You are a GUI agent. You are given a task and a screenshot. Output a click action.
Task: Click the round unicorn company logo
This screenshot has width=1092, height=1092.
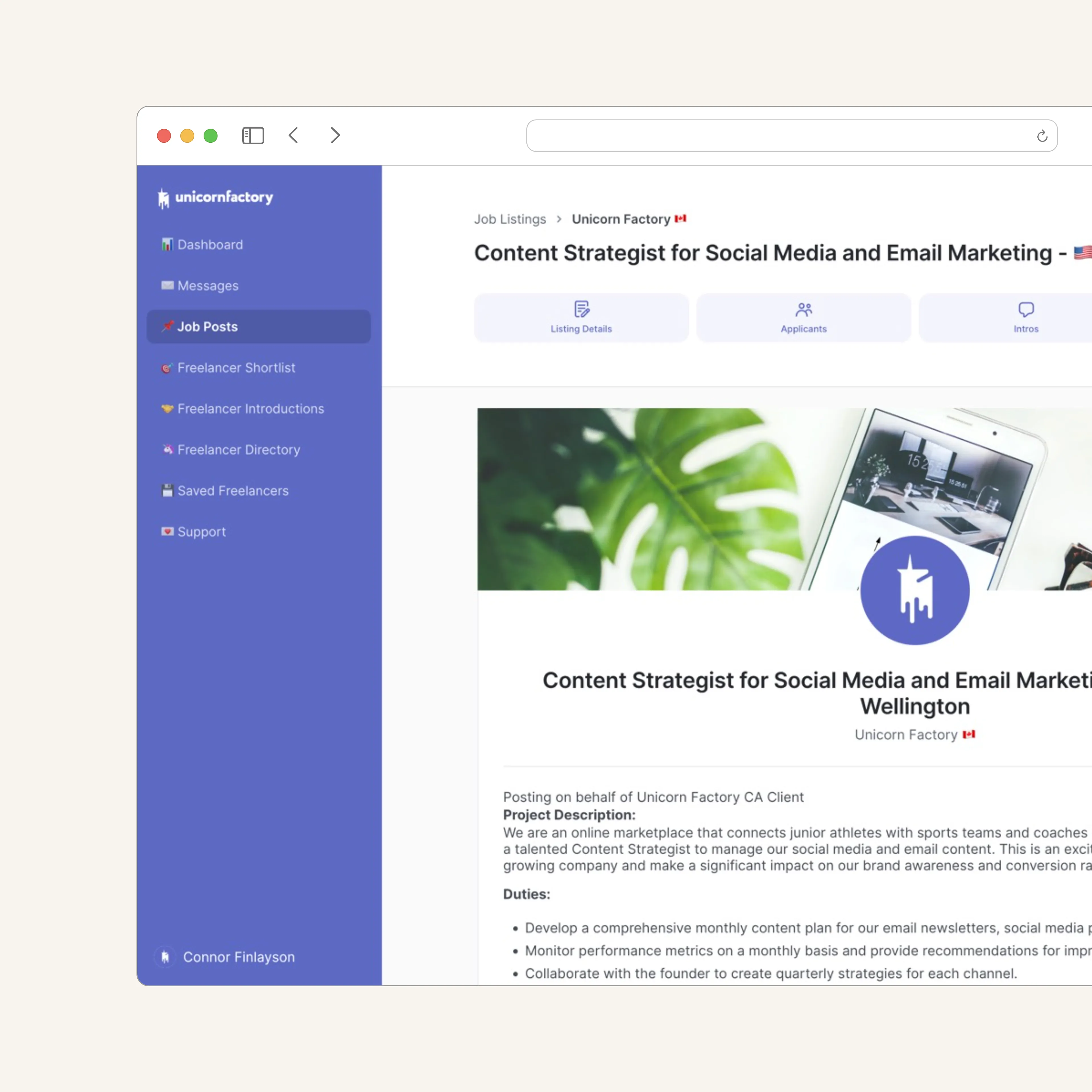pyautogui.click(x=915, y=590)
